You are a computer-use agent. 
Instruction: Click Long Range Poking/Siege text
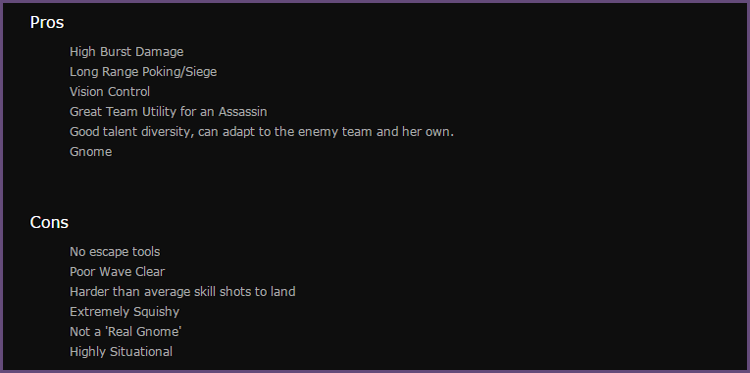point(143,72)
